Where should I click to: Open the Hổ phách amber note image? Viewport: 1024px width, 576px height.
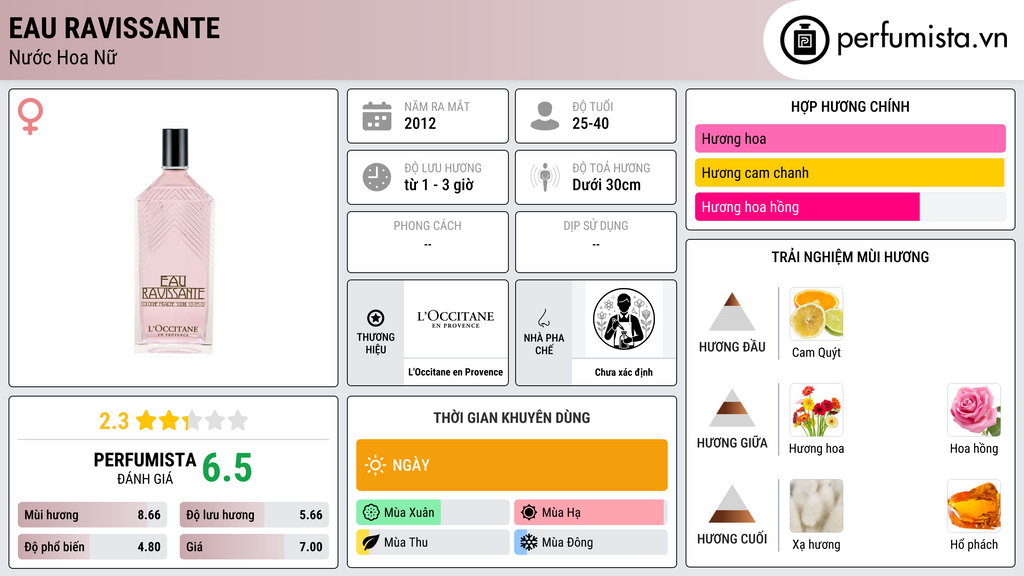tap(974, 506)
